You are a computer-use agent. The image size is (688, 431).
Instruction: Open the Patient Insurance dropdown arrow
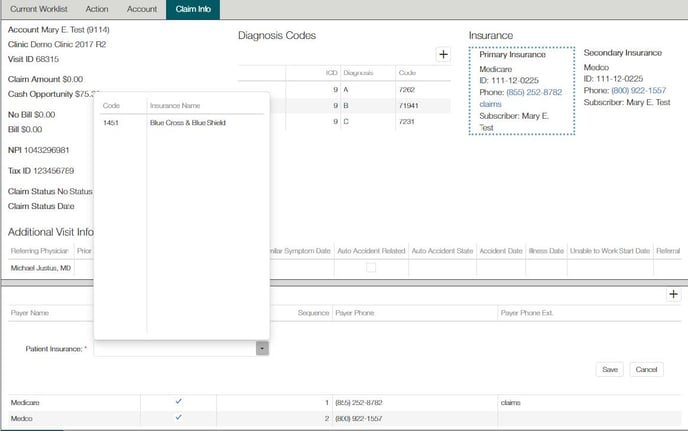pos(261,348)
